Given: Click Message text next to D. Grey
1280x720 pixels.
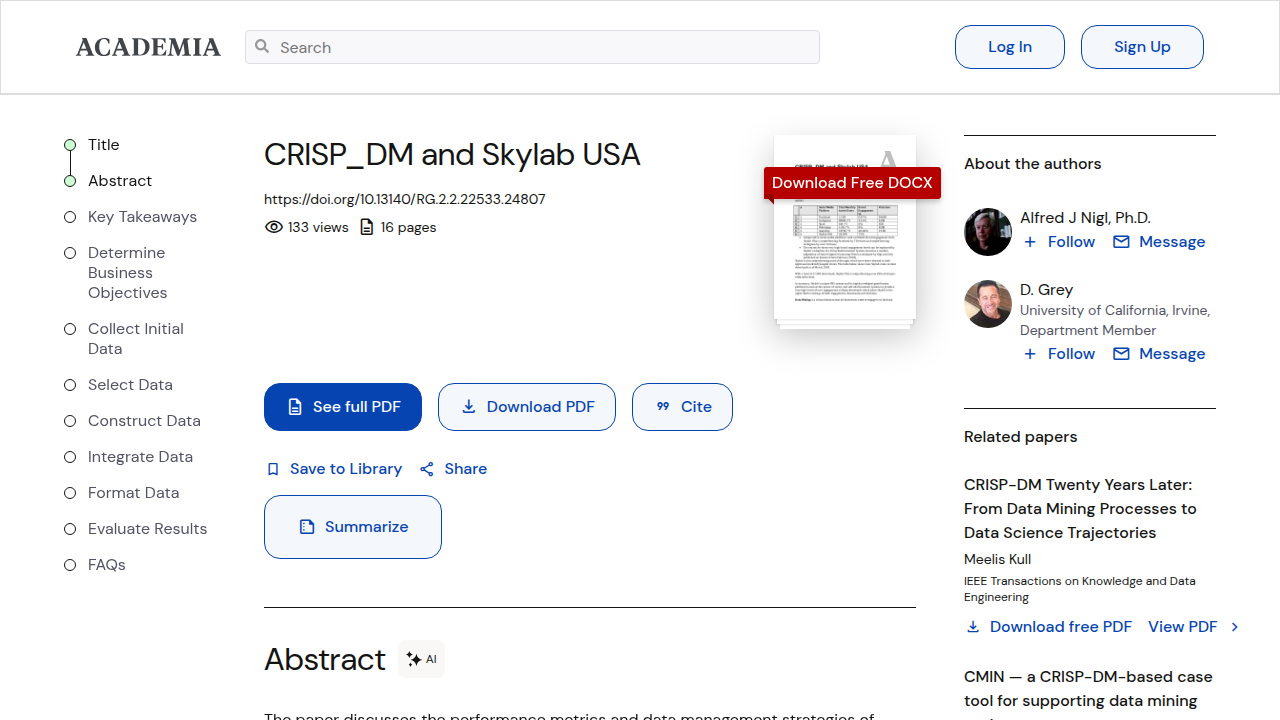Looking at the screenshot, I should (1172, 354).
